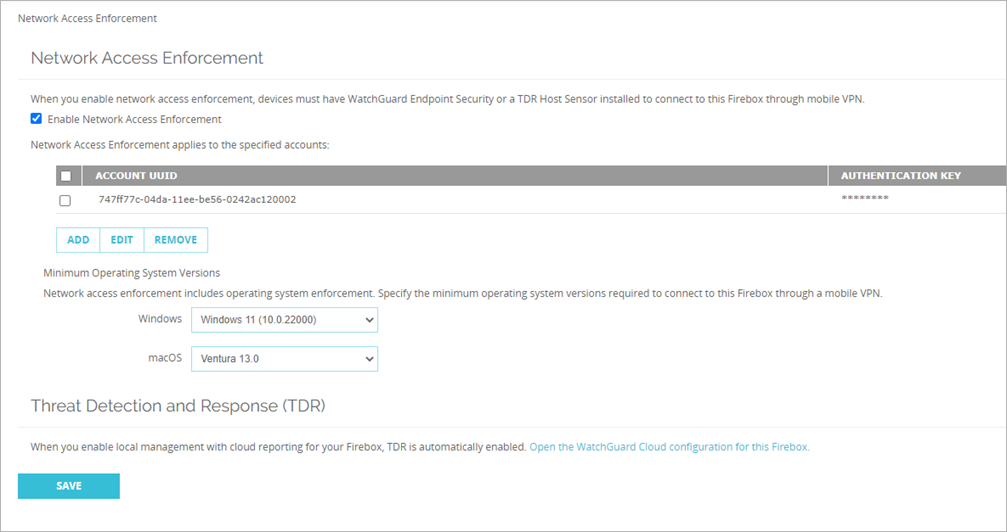Toggle the select-all checkbox in table header
The height and width of the screenshot is (532, 1007).
(x=66, y=176)
